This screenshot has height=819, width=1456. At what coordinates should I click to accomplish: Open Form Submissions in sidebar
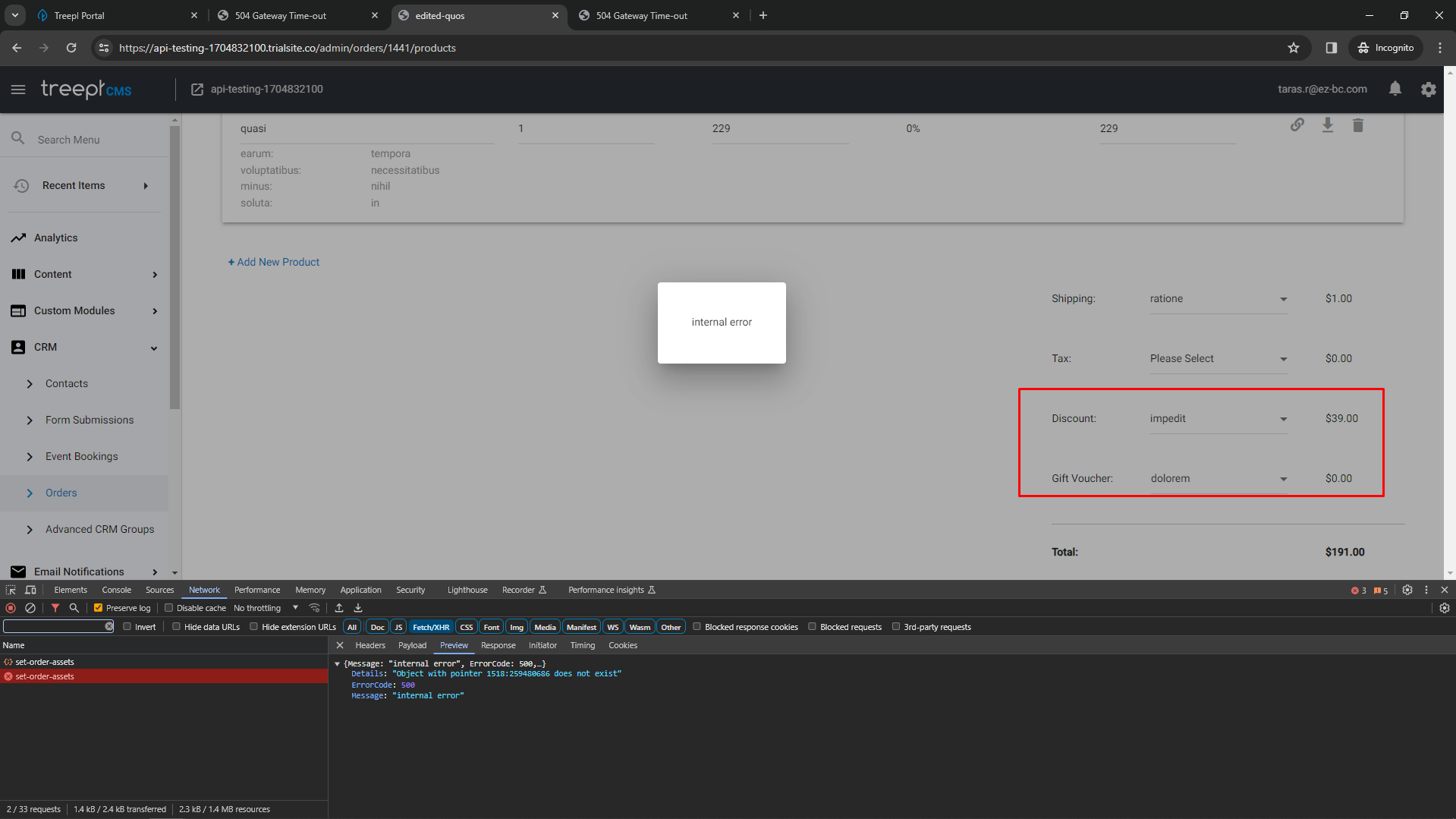90,420
